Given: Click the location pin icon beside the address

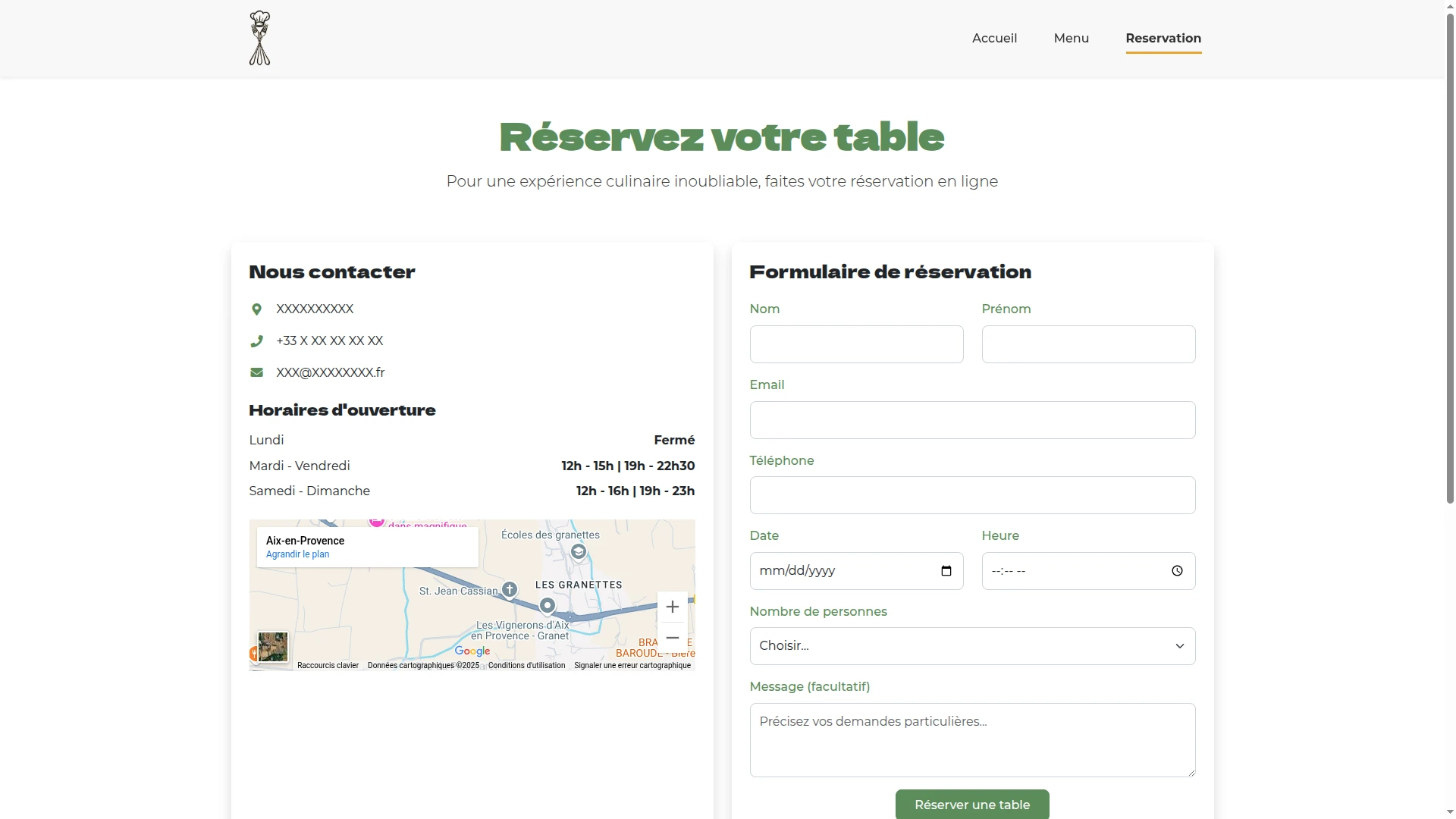Looking at the screenshot, I should pyautogui.click(x=256, y=309).
